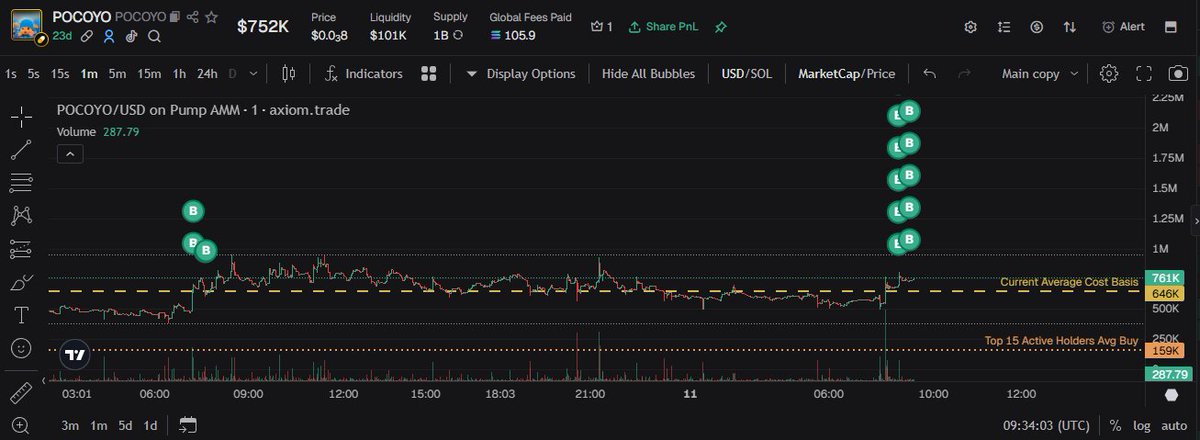Hide all bubbles on the chart
Image resolution: width=1200 pixels, height=440 pixels.
(x=648, y=73)
